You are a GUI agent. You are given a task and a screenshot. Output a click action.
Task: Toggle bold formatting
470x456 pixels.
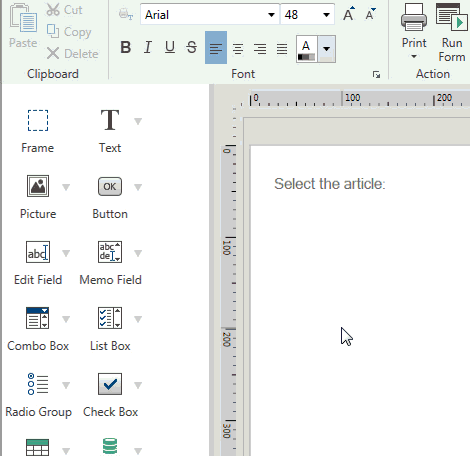click(126, 47)
